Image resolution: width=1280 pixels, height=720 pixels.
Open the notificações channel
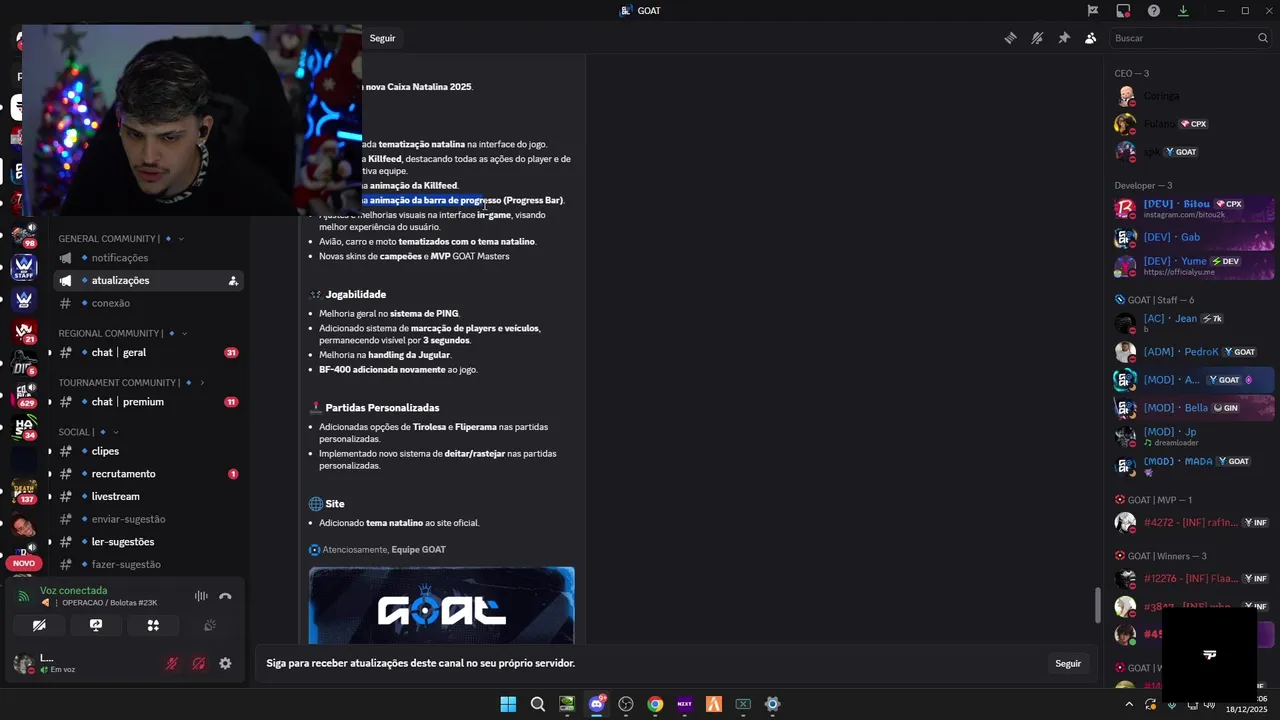pos(149,258)
